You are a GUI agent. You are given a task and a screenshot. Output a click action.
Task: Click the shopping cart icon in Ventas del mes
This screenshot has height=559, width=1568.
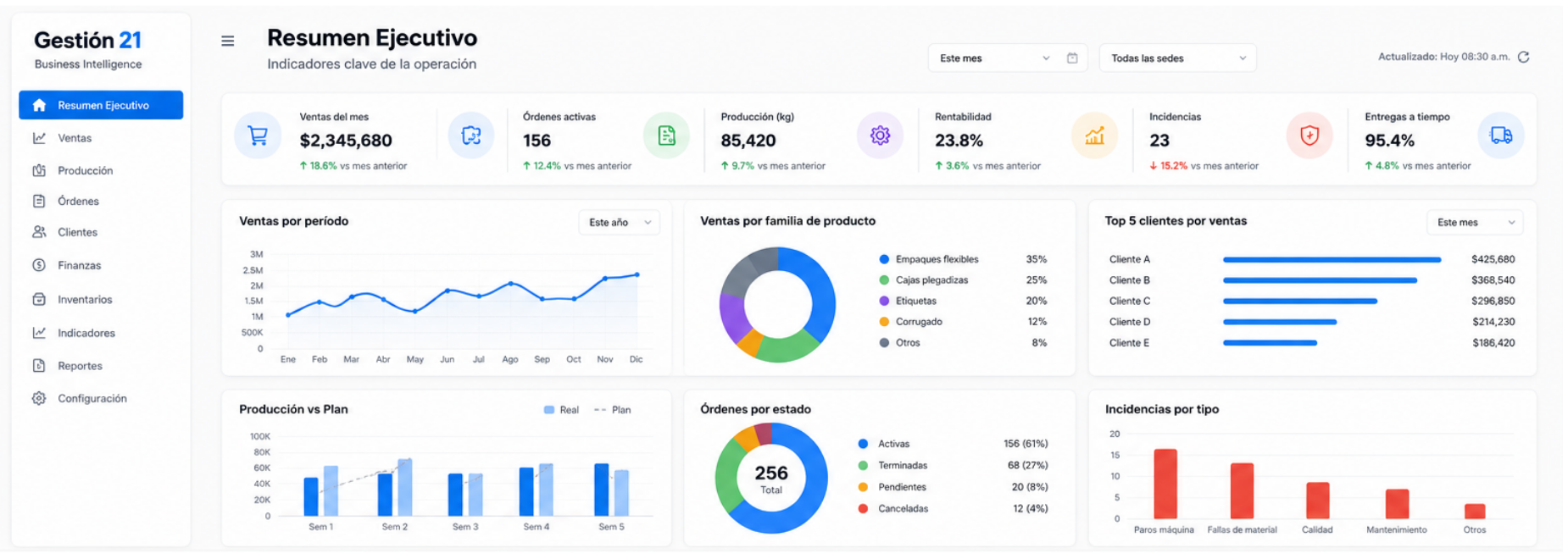click(257, 136)
